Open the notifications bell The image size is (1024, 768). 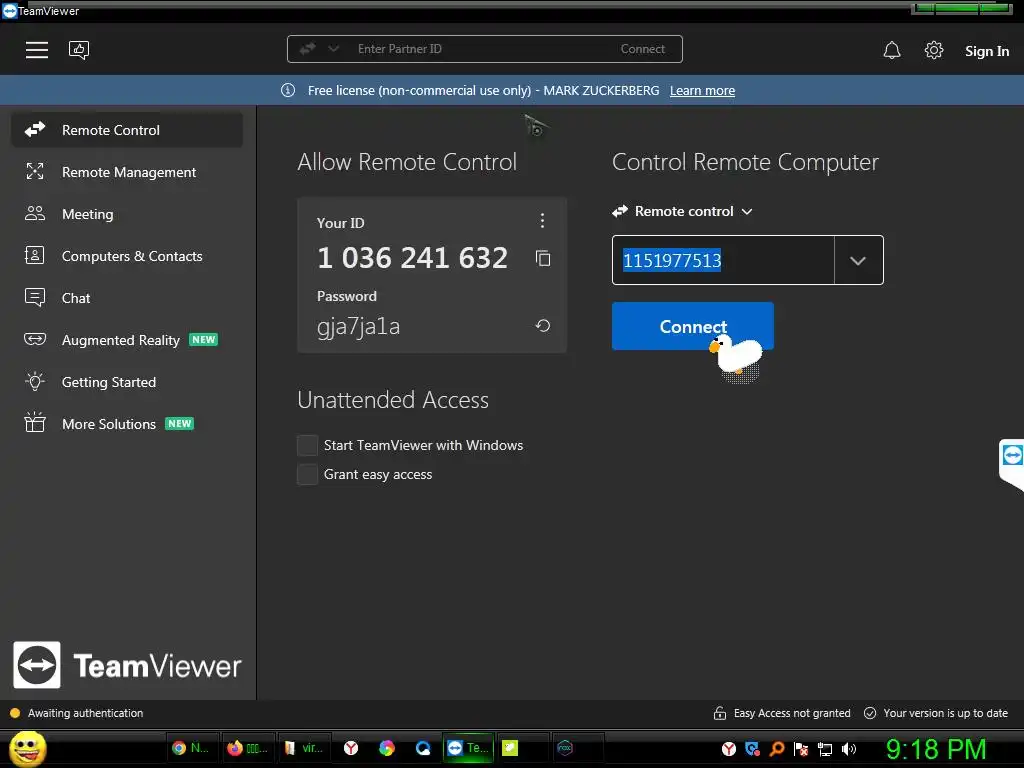click(891, 50)
